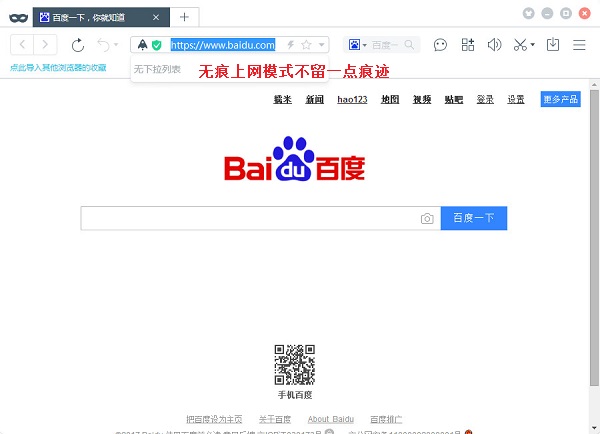Image resolution: width=600 pixels, height=434 pixels.
Task: Click the Baidu logo
Action: (294, 158)
